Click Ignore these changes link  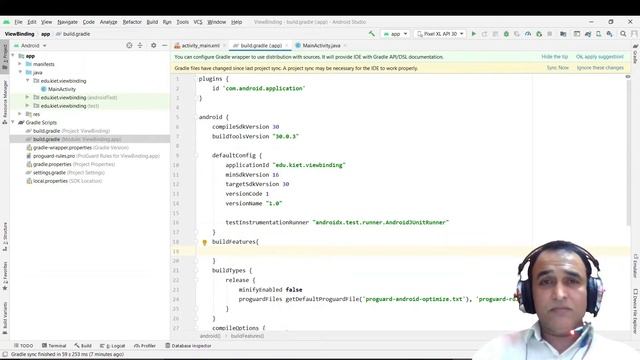point(600,68)
